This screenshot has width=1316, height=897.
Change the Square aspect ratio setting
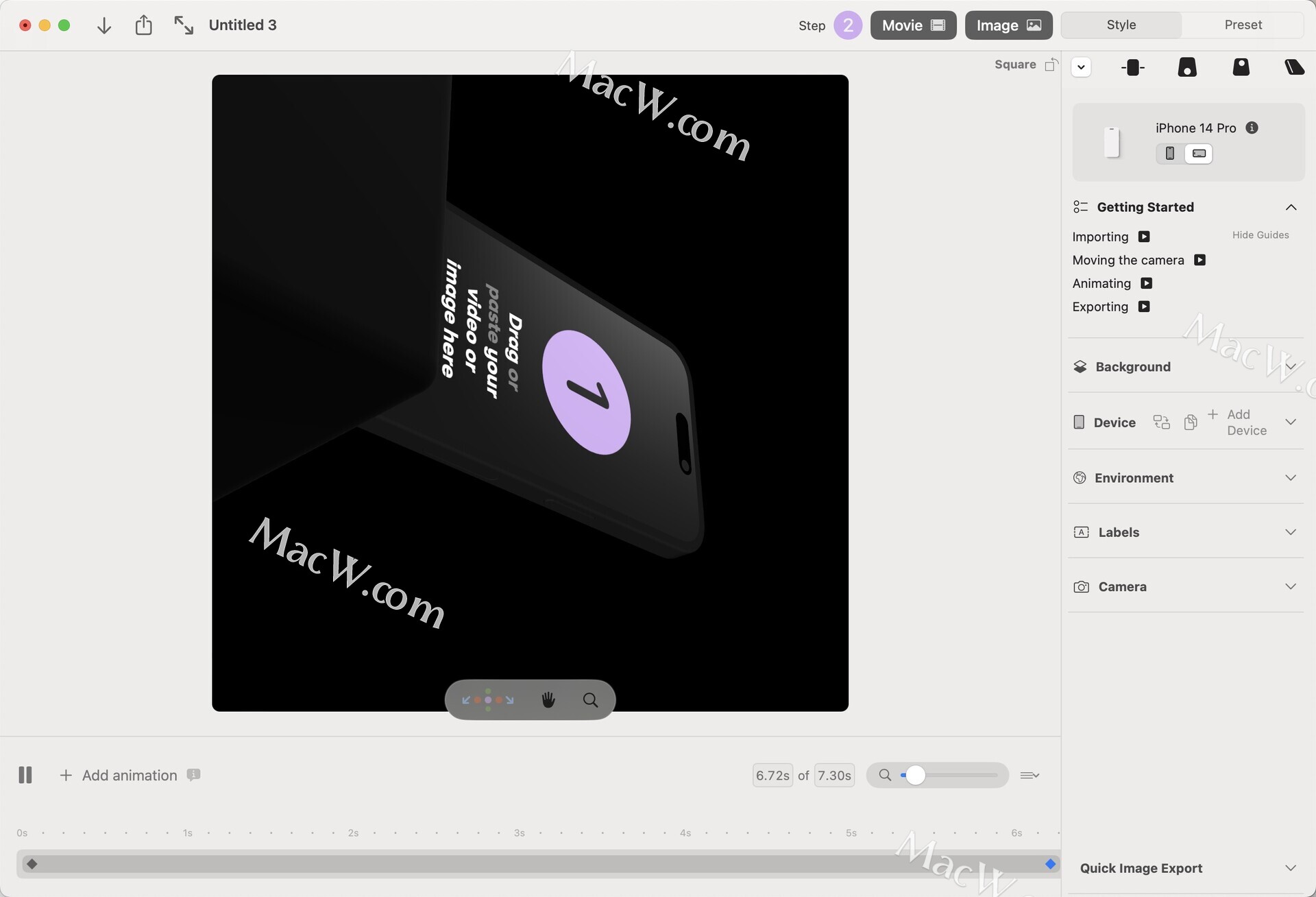(x=1026, y=64)
